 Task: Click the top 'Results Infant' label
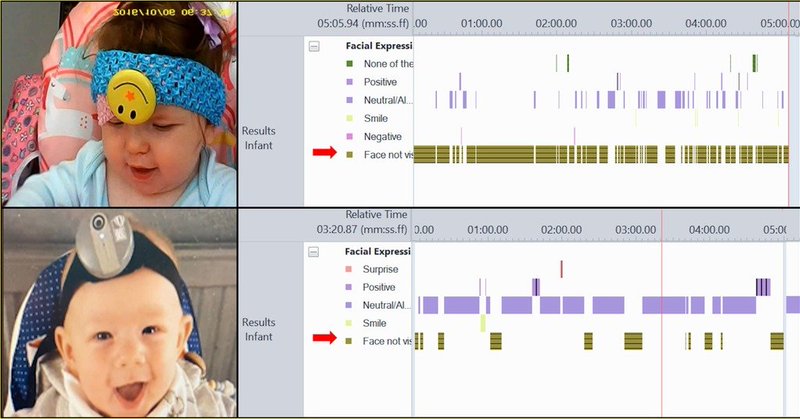[259, 138]
